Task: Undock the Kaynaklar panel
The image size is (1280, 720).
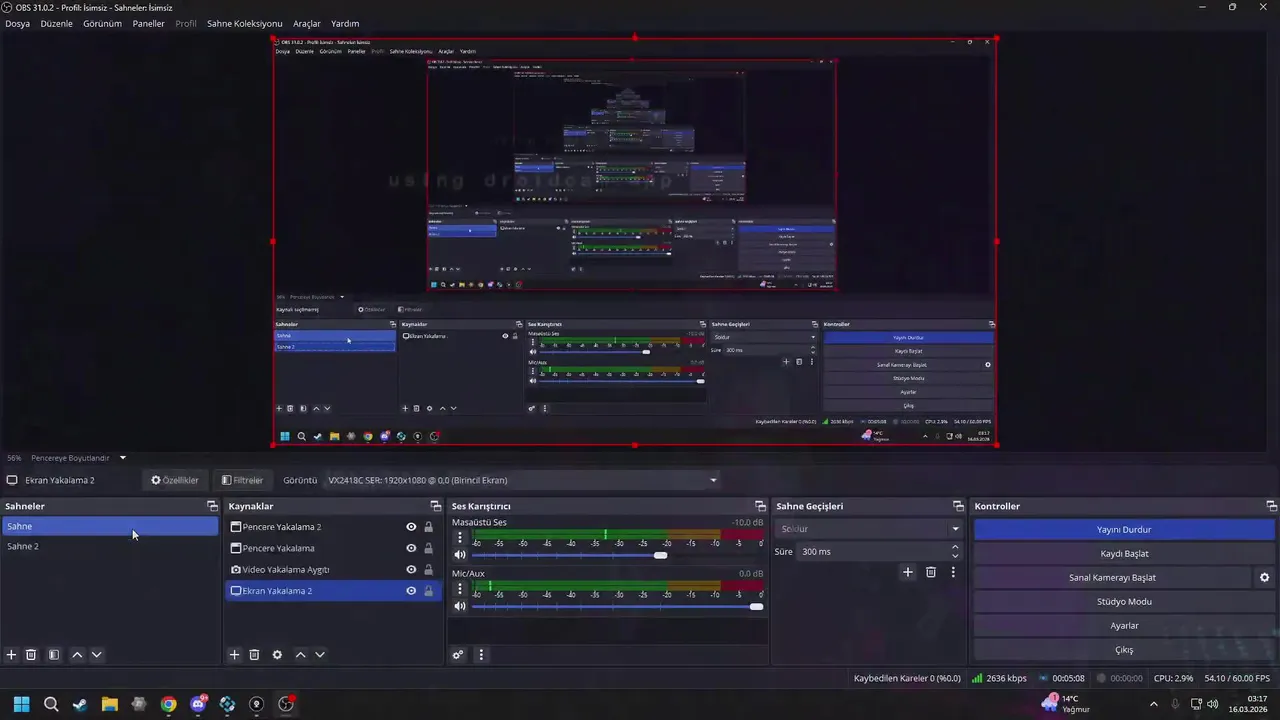Action: coord(435,506)
